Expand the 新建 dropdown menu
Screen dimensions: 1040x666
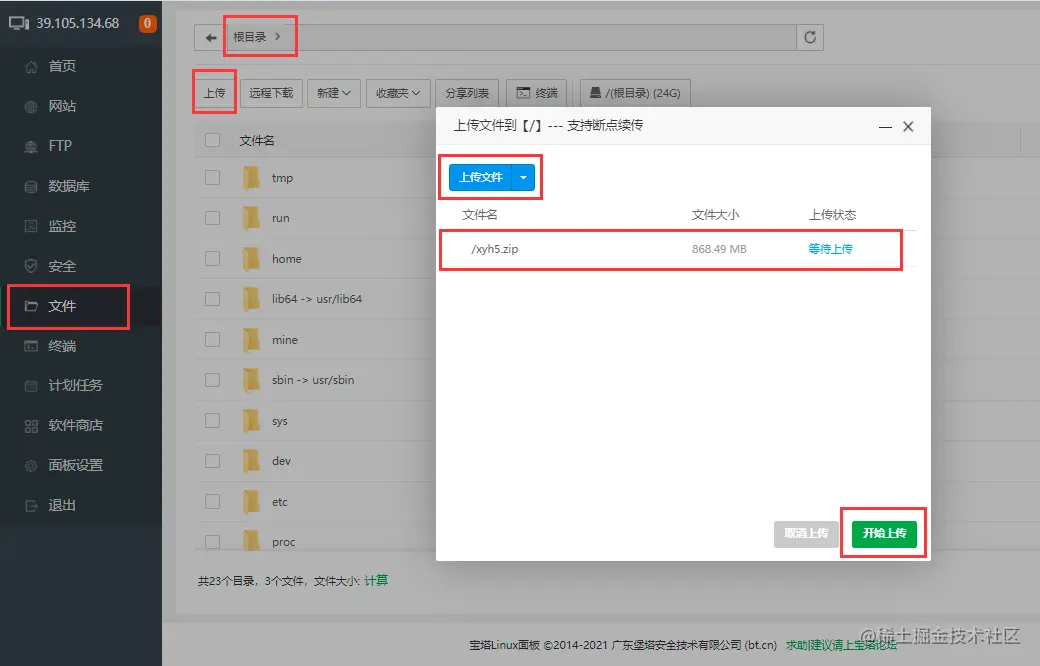335,92
